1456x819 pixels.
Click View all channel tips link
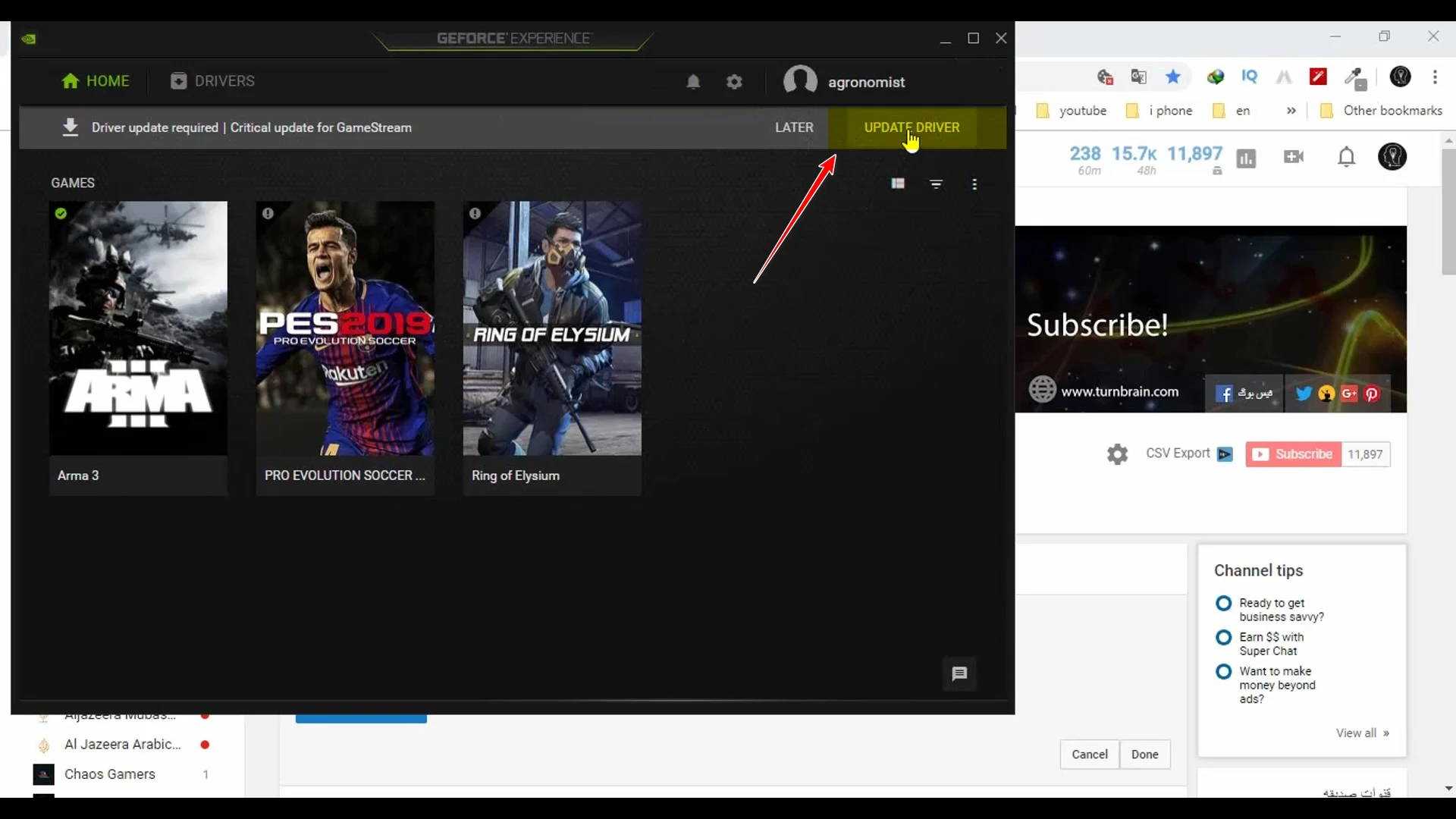(x=1362, y=733)
